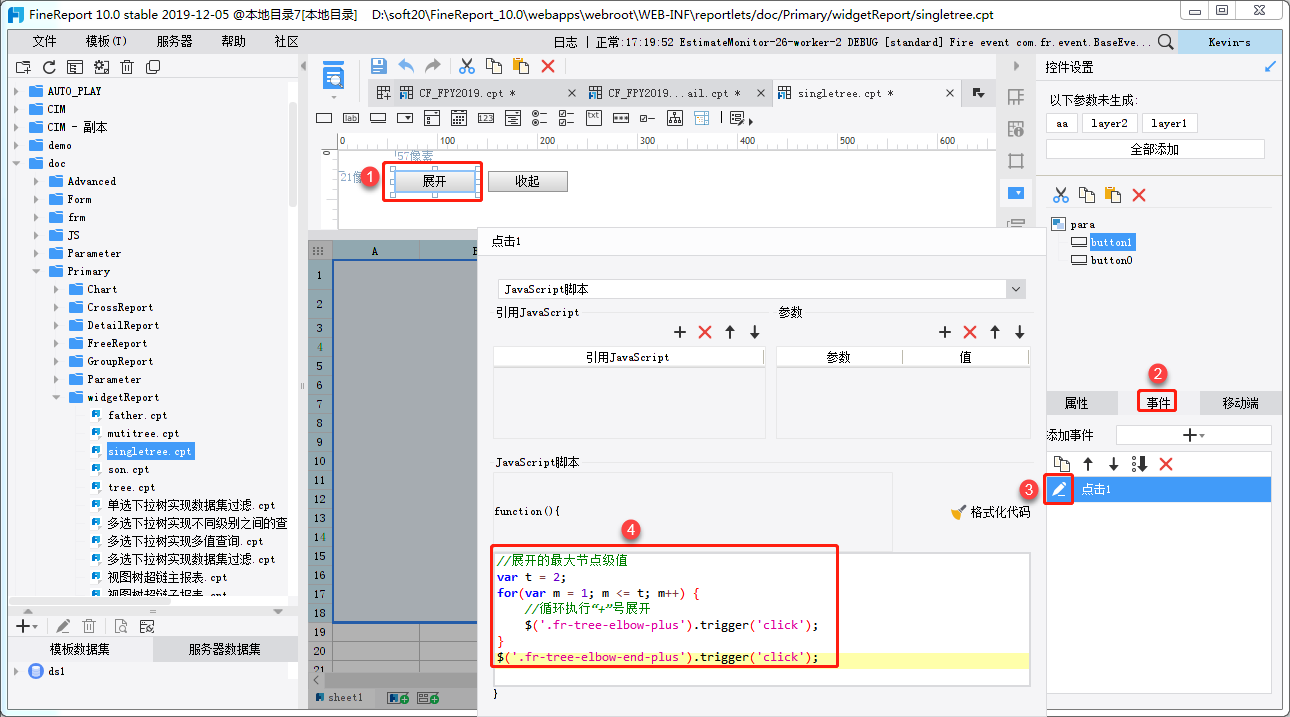Screen dimensions: 1290x717
Task: Undo the last action with the undo arrow
Action: (x=406, y=66)
